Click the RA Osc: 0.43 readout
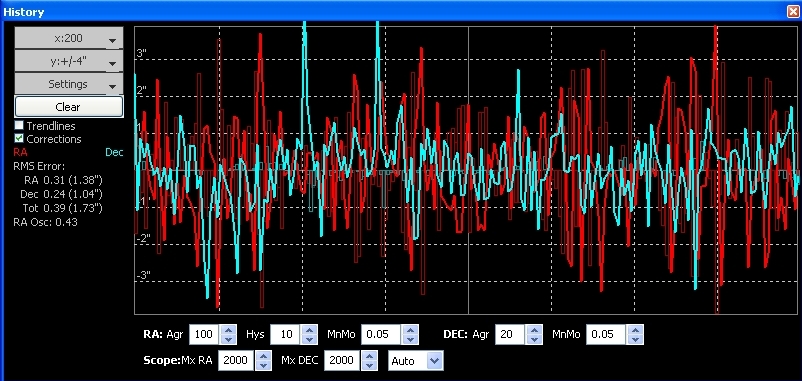Viewport: 802px width, 381px height. (x=46, y=222)
